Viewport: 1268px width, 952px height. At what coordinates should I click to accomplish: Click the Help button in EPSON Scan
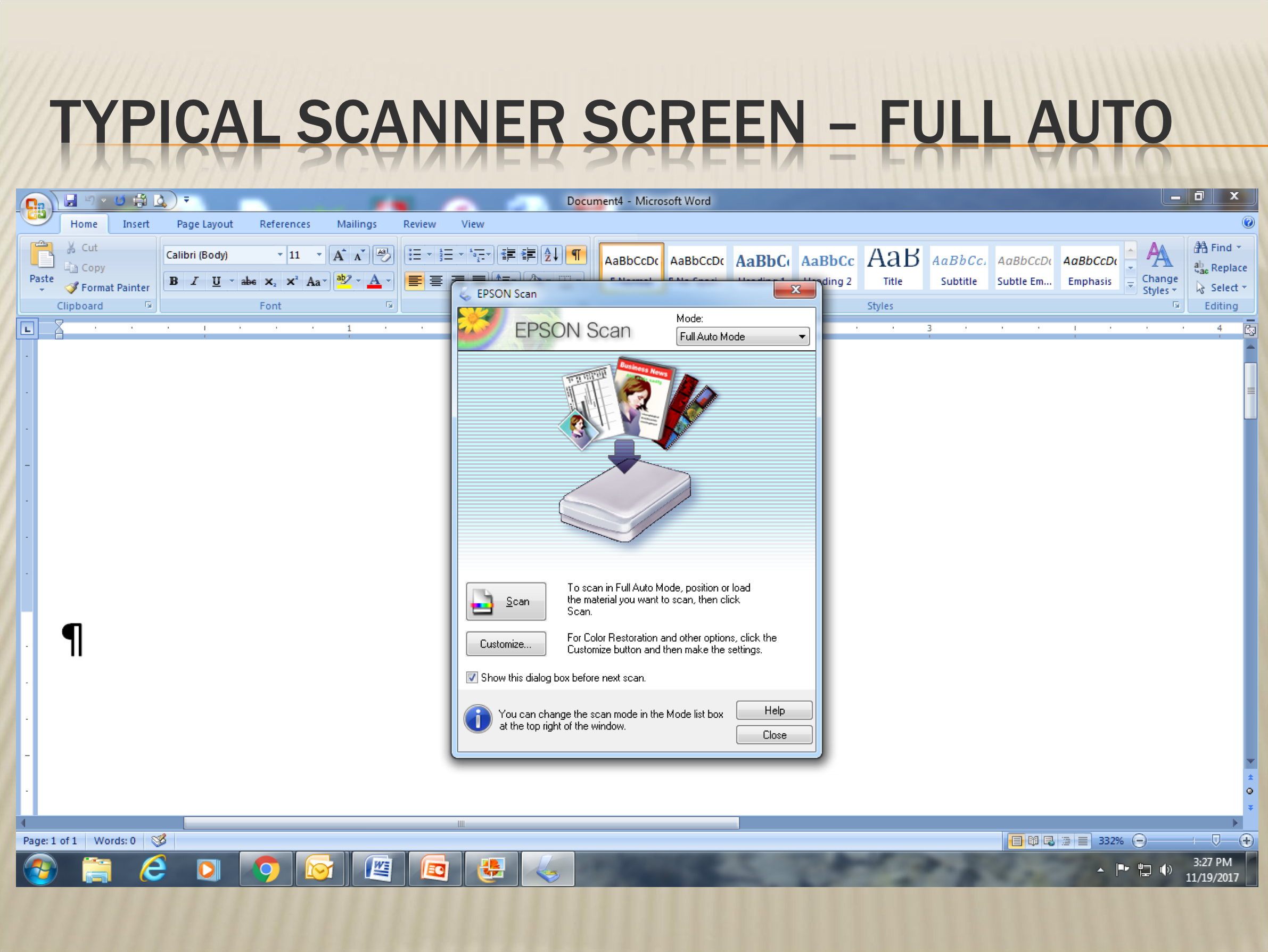point(774,710)
